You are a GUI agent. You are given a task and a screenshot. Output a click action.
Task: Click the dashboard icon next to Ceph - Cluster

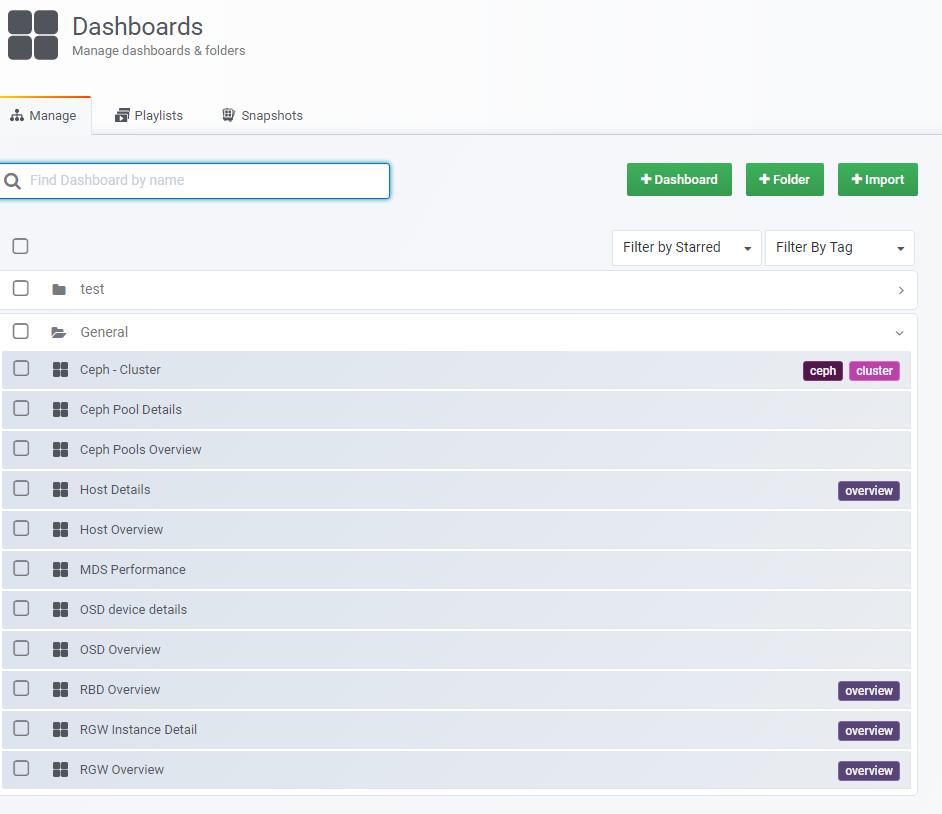coord(62,368)
